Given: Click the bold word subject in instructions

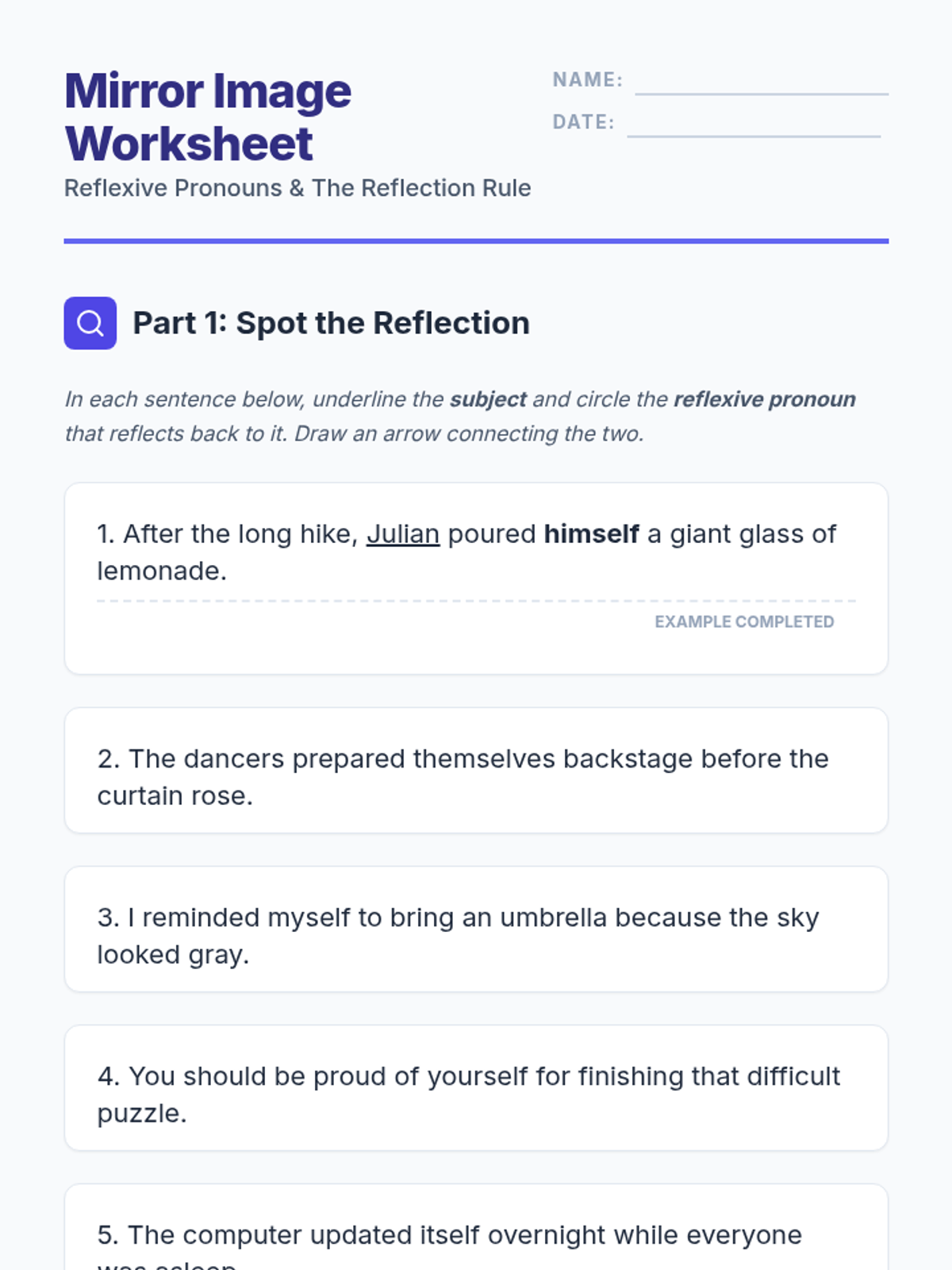Looking at the screenshot, I should 488,399.
